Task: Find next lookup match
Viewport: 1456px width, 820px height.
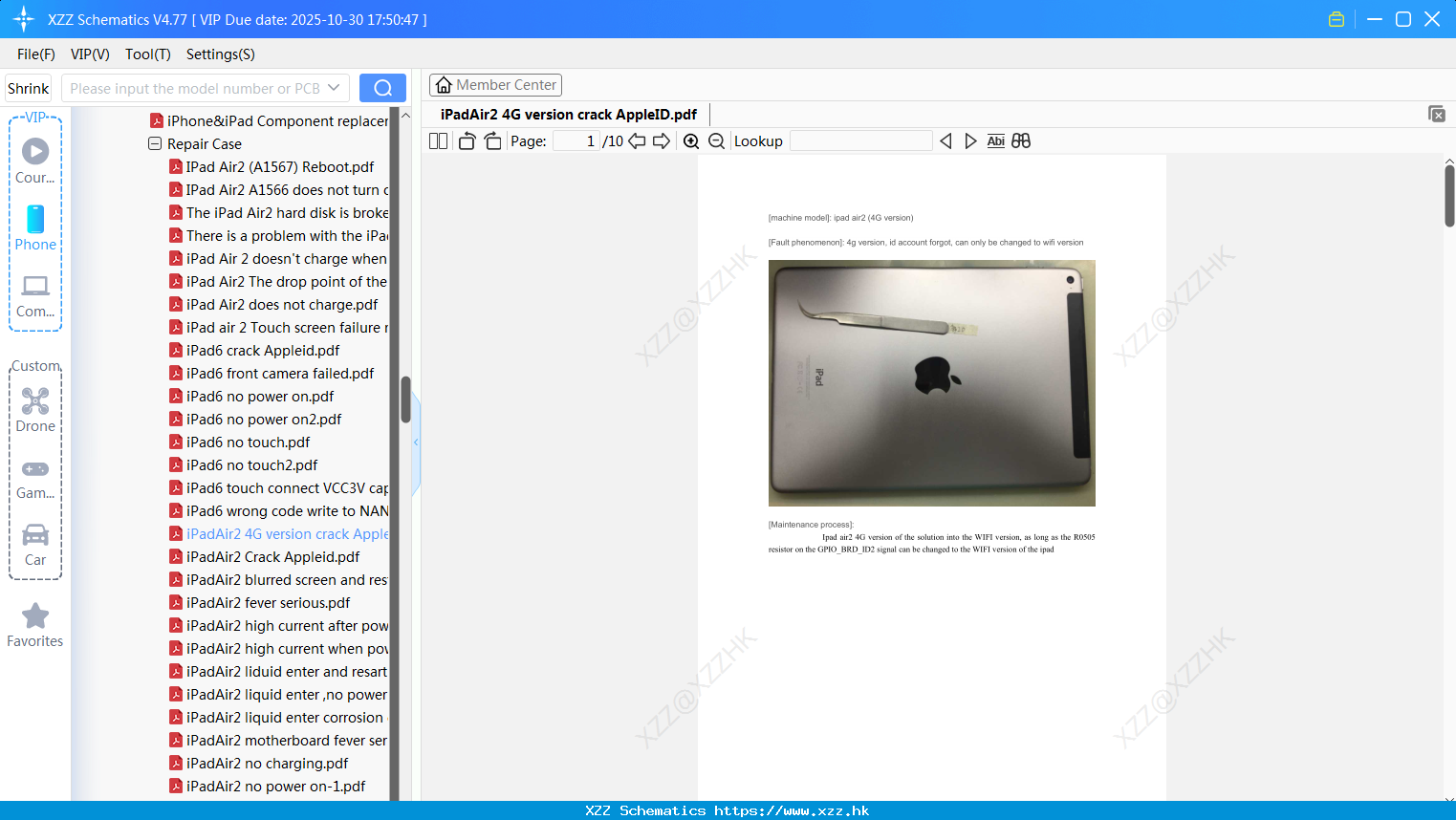Action: (x=970, y=141)
